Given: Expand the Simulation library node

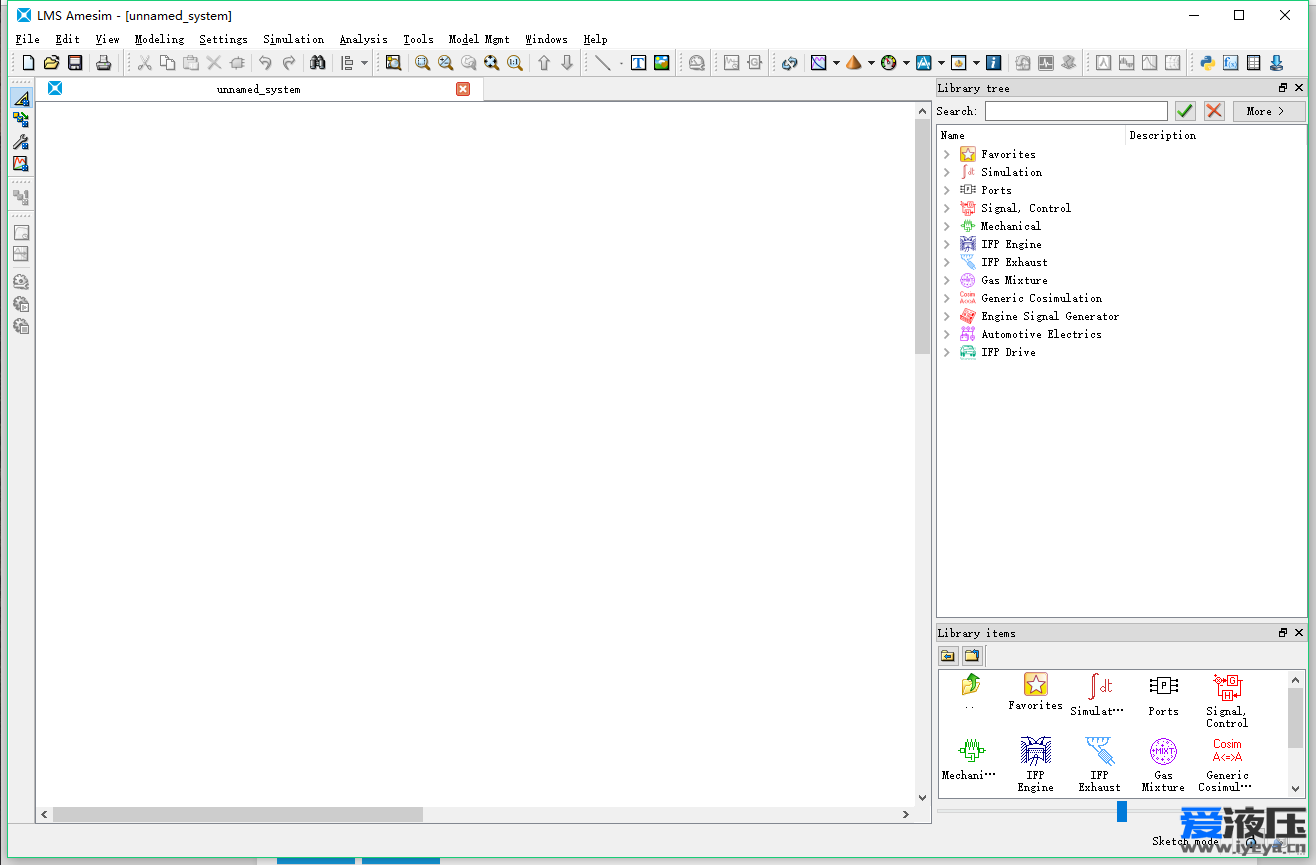Looking at the screenshot, I should (947, 172).
